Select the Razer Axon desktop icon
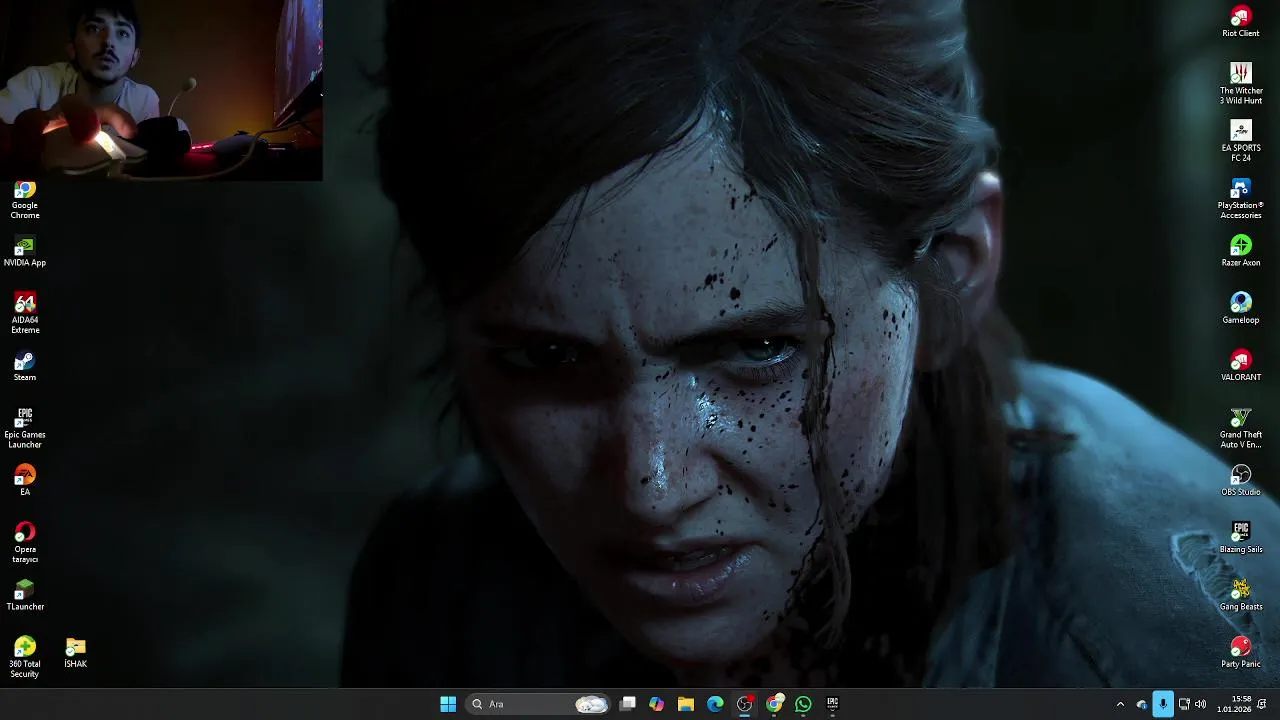The width and height of the screenshot is (1280, 720). pyautogui.click(x=1241, y=252)
